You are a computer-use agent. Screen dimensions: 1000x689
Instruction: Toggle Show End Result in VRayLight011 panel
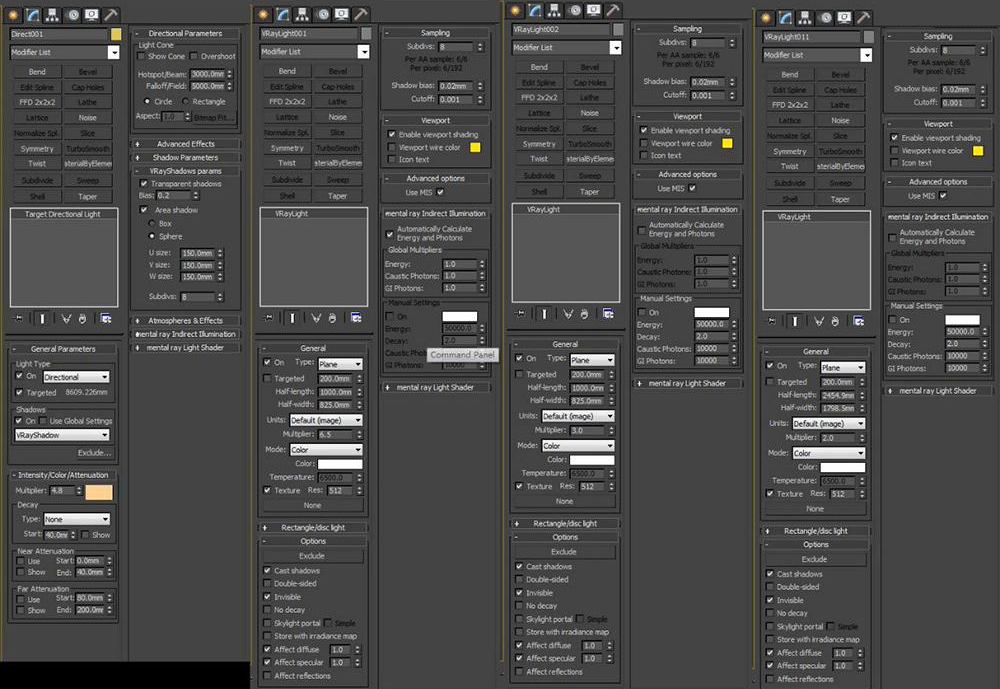[795, 321]
